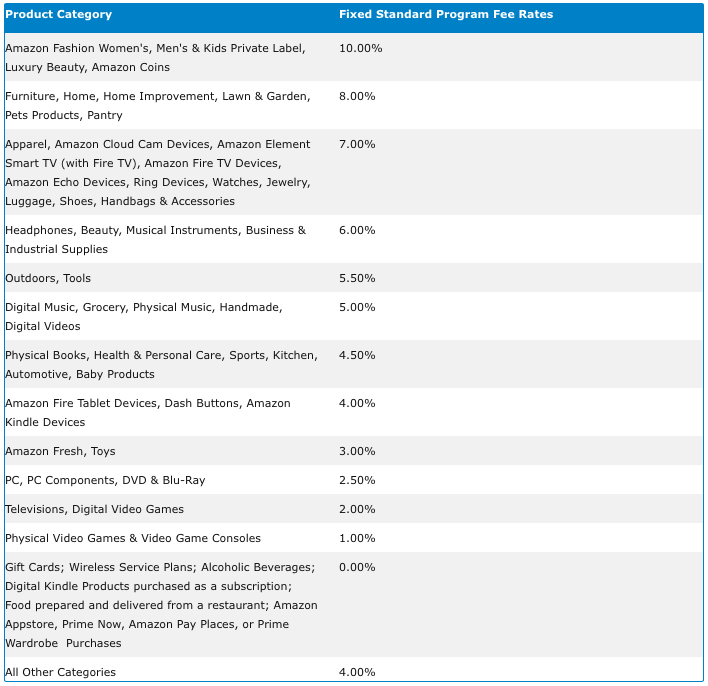Screen dimensions: 708x686
Task: Click the 5.50% fee rate
Action: [x=357, y=278]
